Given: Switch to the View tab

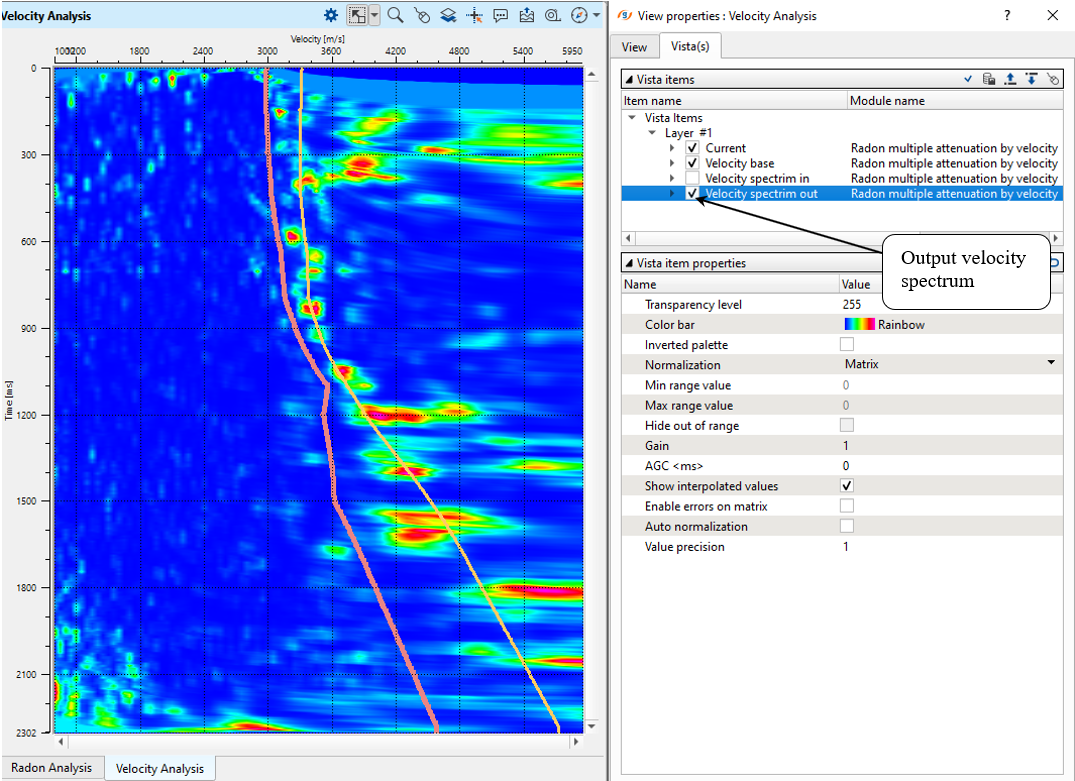Looking at the screenshot, I should coord(634,47).
